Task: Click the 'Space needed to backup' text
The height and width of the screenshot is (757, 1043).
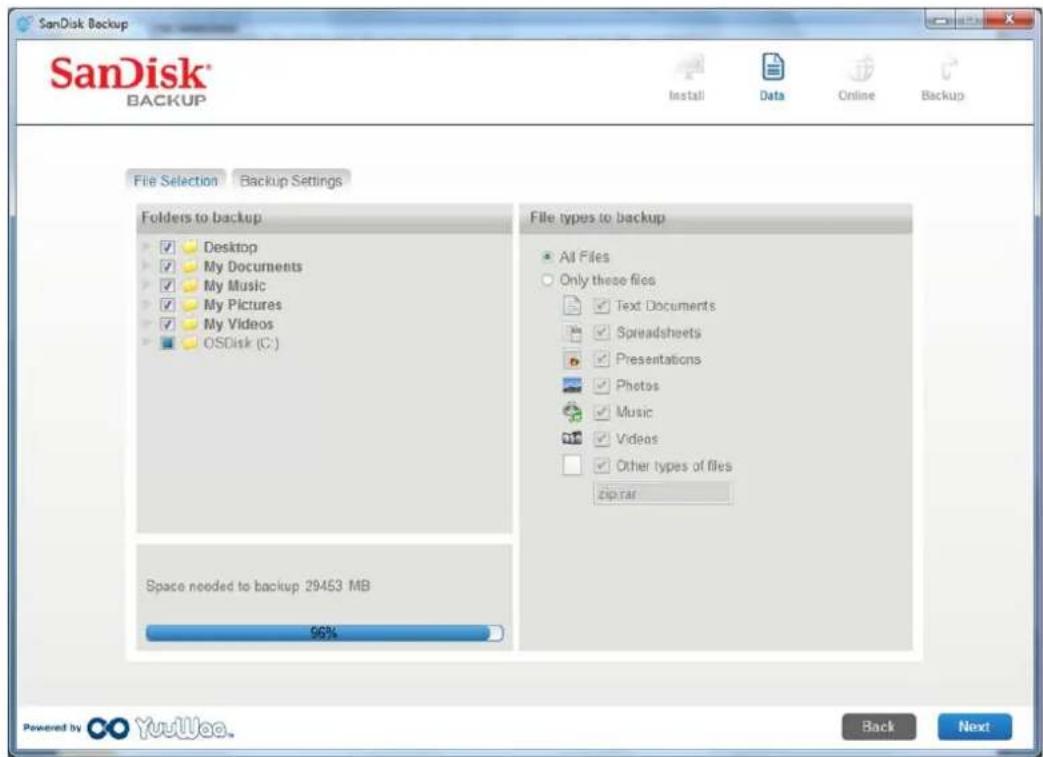Action: (258, 586)
